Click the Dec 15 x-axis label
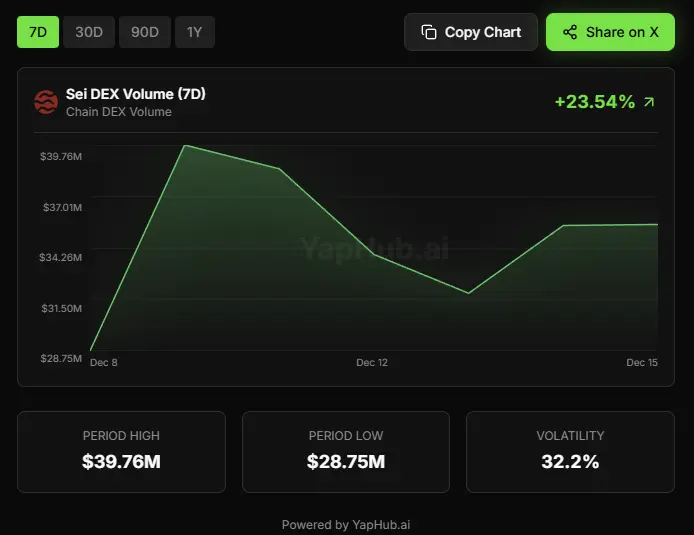The image size is (694, 535). coord(642,362)
